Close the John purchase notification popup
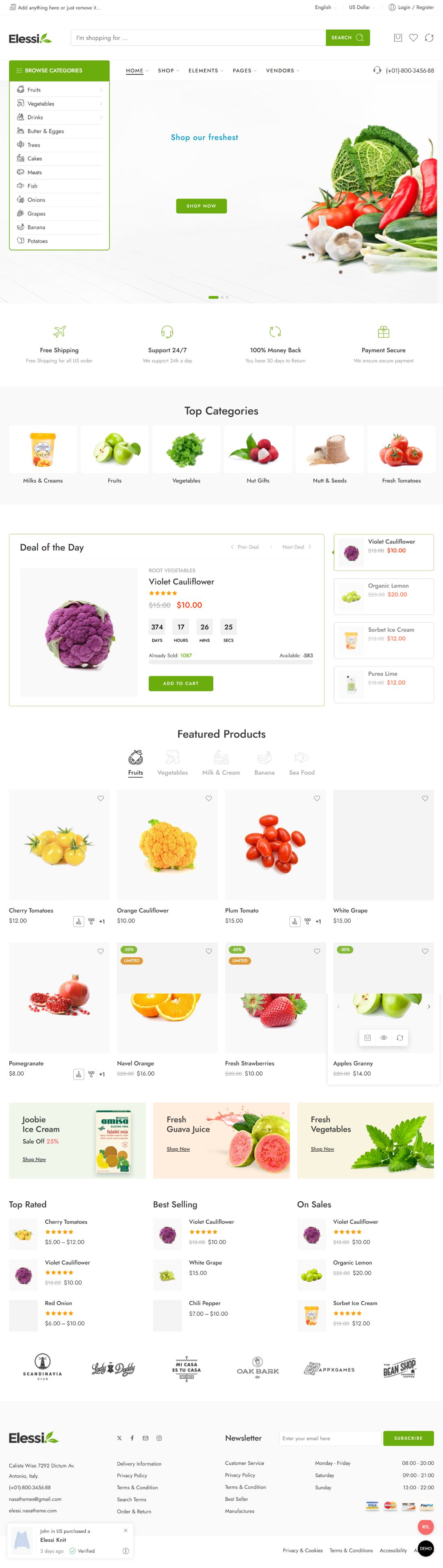443x1568 pixels. pos(126,1530)
